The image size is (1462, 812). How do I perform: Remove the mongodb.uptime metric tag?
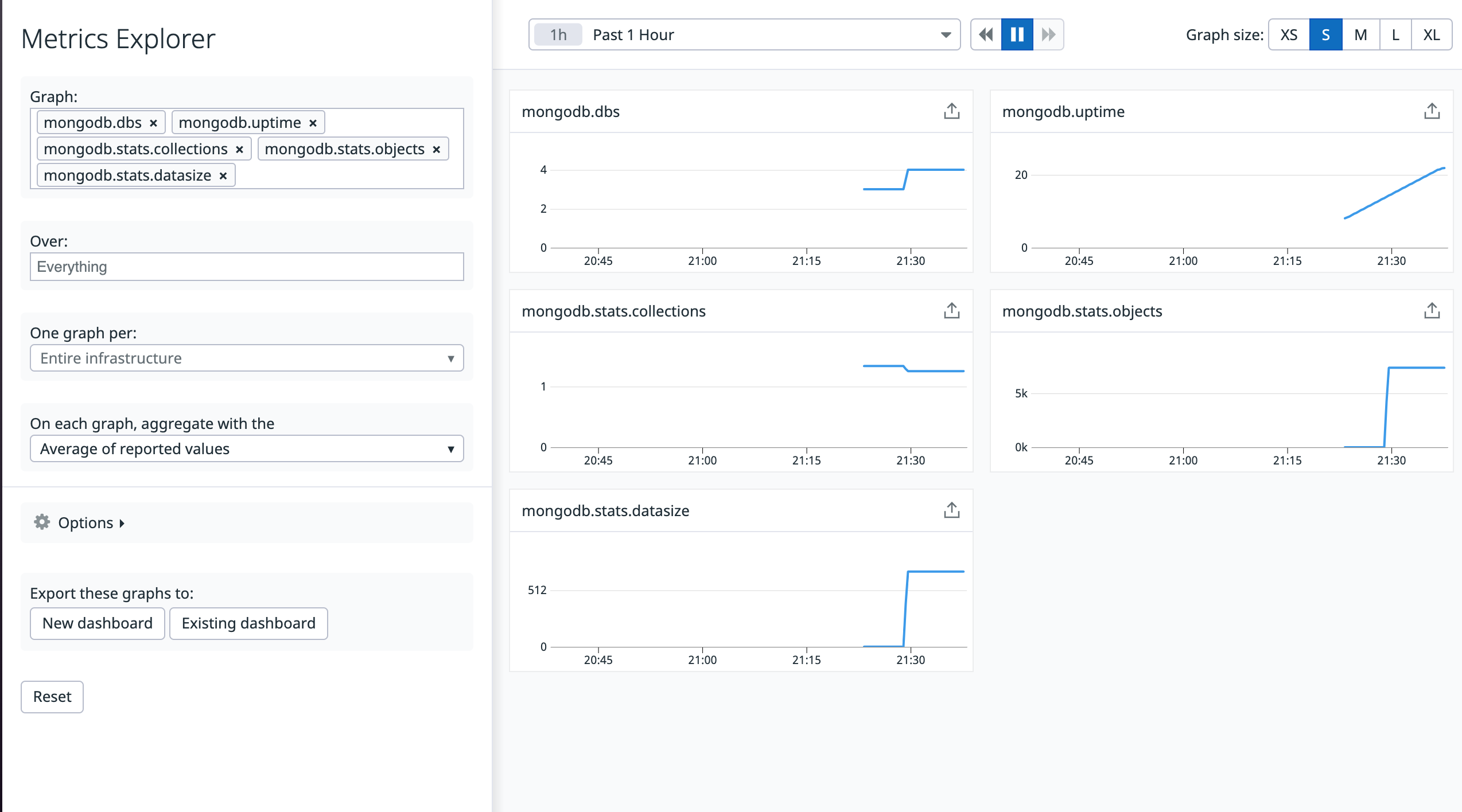[313, 123]
